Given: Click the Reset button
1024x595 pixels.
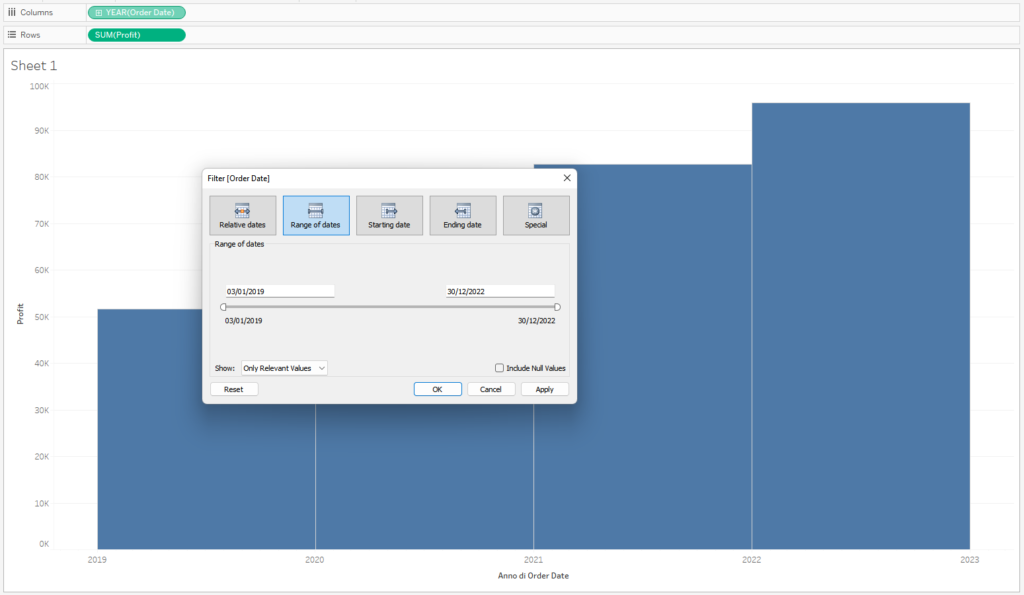Looking at the screenshot, I should tap(234, 389).
